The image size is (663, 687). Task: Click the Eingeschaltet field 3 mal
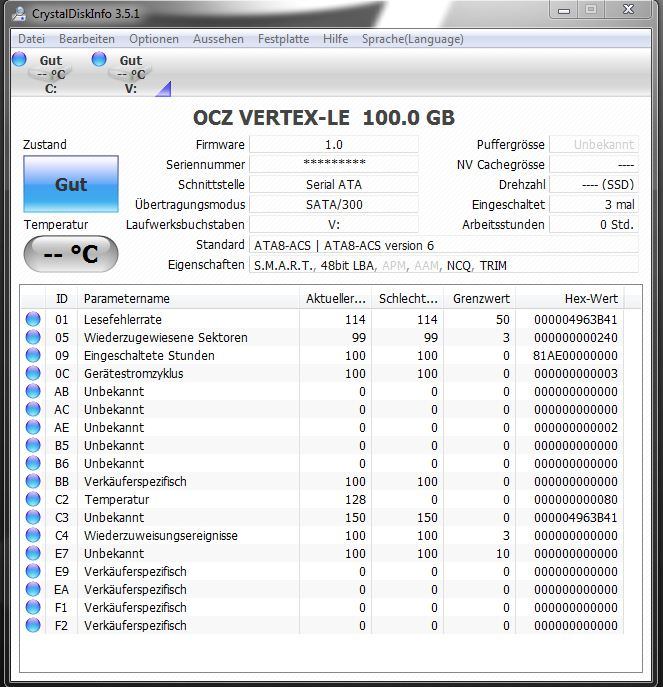tap(594, 205)
